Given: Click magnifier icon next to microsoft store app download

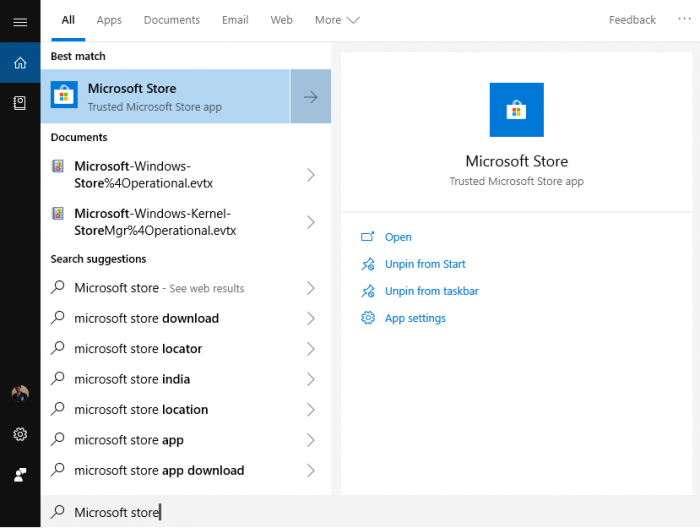Looking at the screenshot, I should pos(58,469).
